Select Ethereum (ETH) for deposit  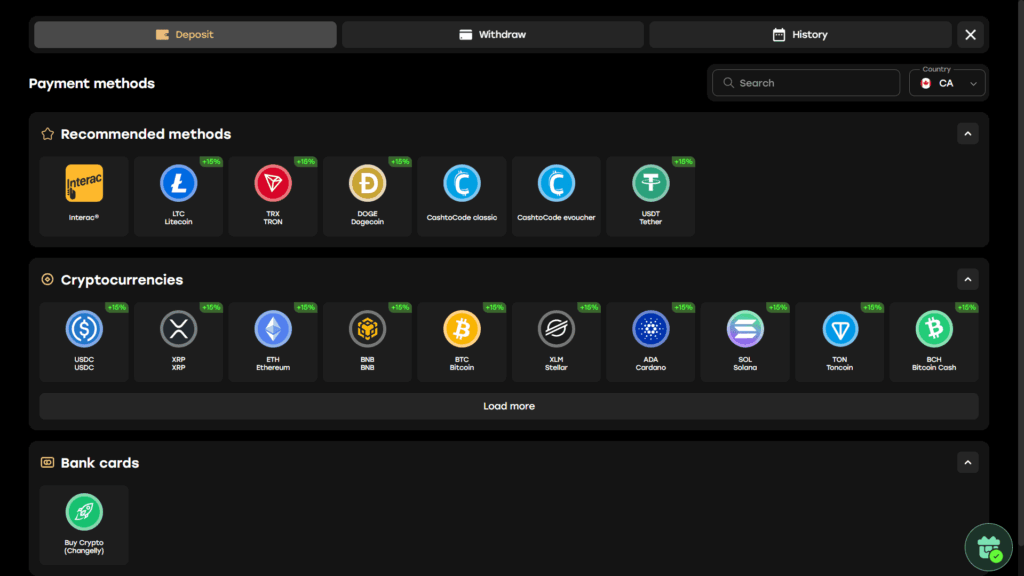tap(273, 342)
